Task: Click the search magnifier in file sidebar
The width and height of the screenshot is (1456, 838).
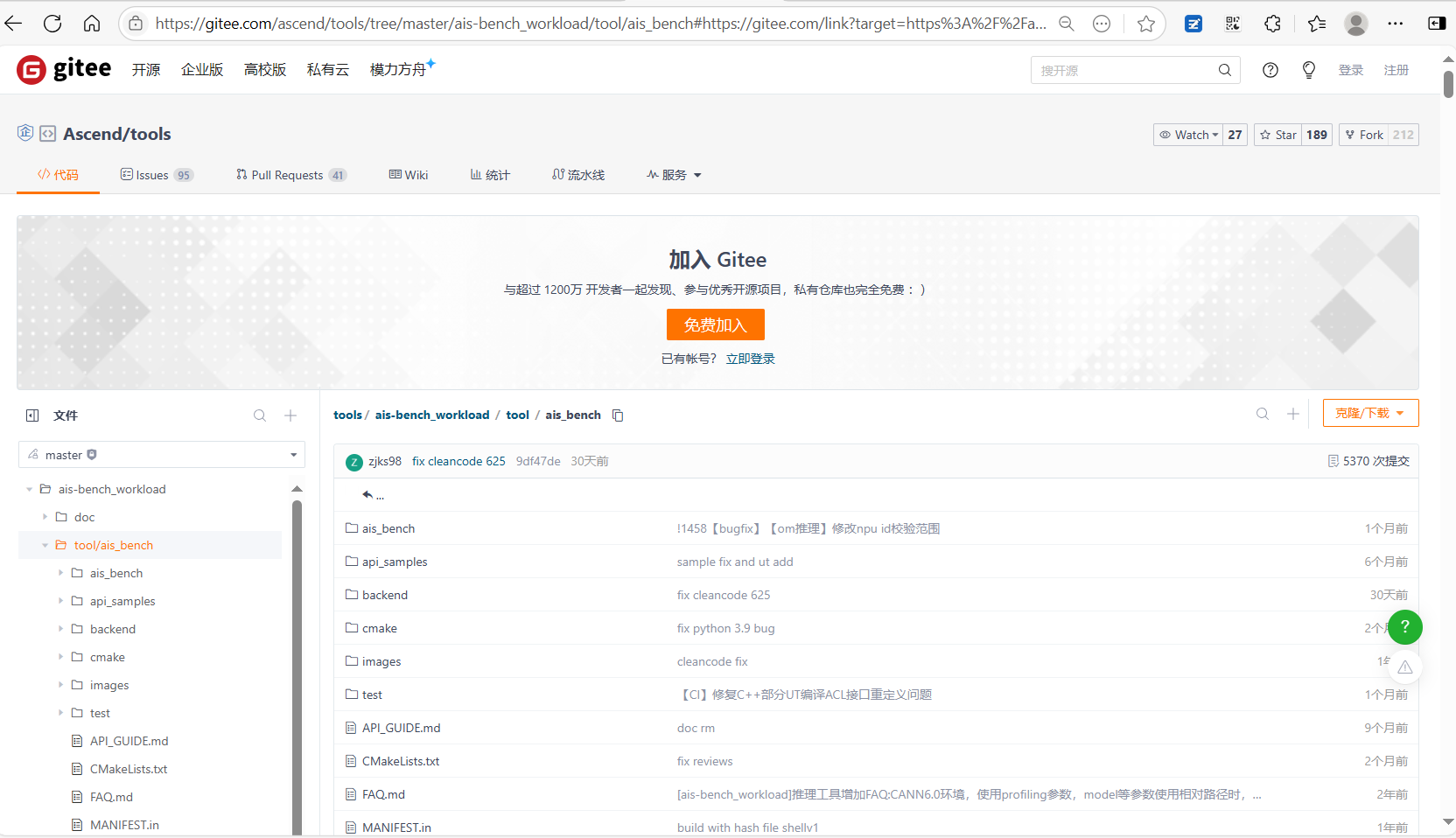Action: [260, 416]
